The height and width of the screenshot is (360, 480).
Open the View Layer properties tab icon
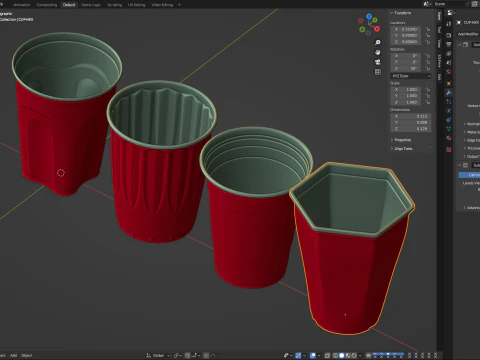pyautogui.click(x=449, y=53)
